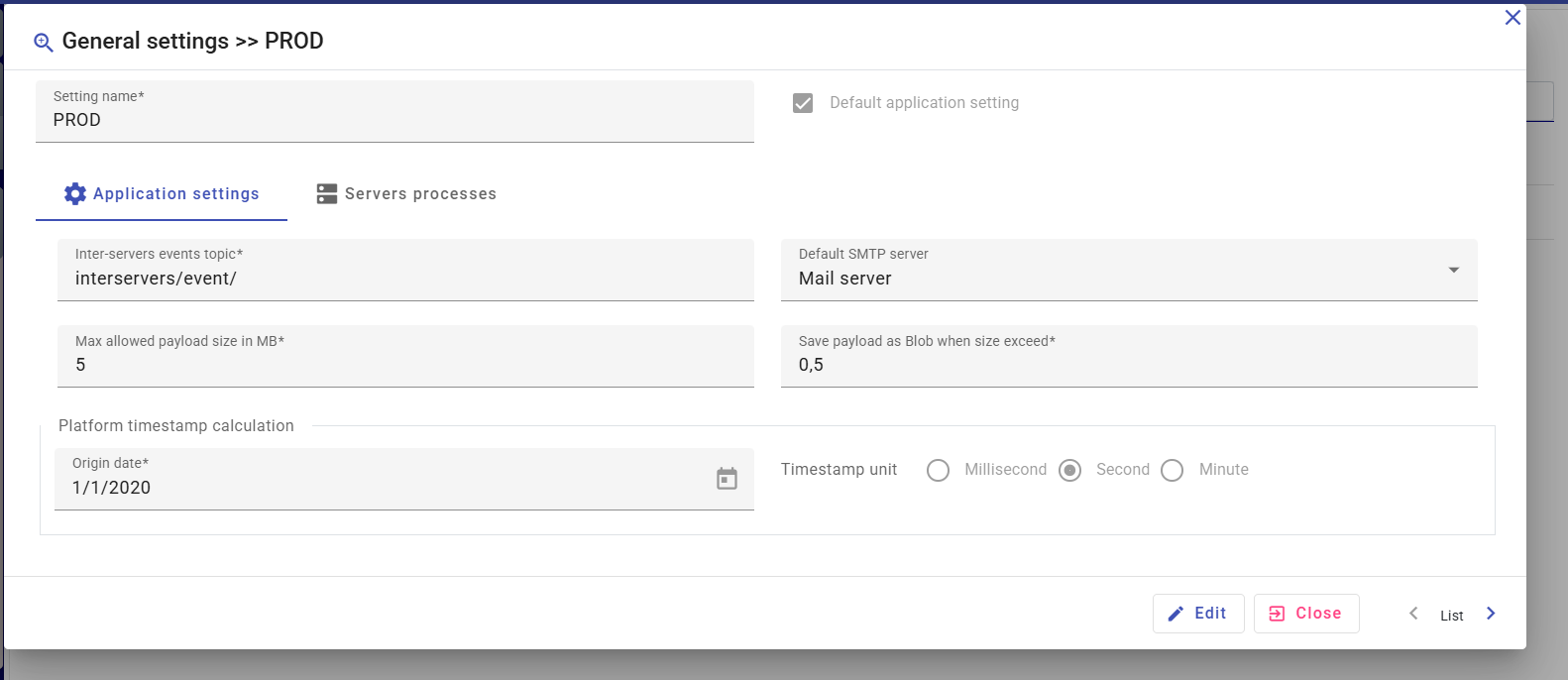Toggle Default application setting checkbox
This screenshot has width=1568, height=680.
click(803, 103)
